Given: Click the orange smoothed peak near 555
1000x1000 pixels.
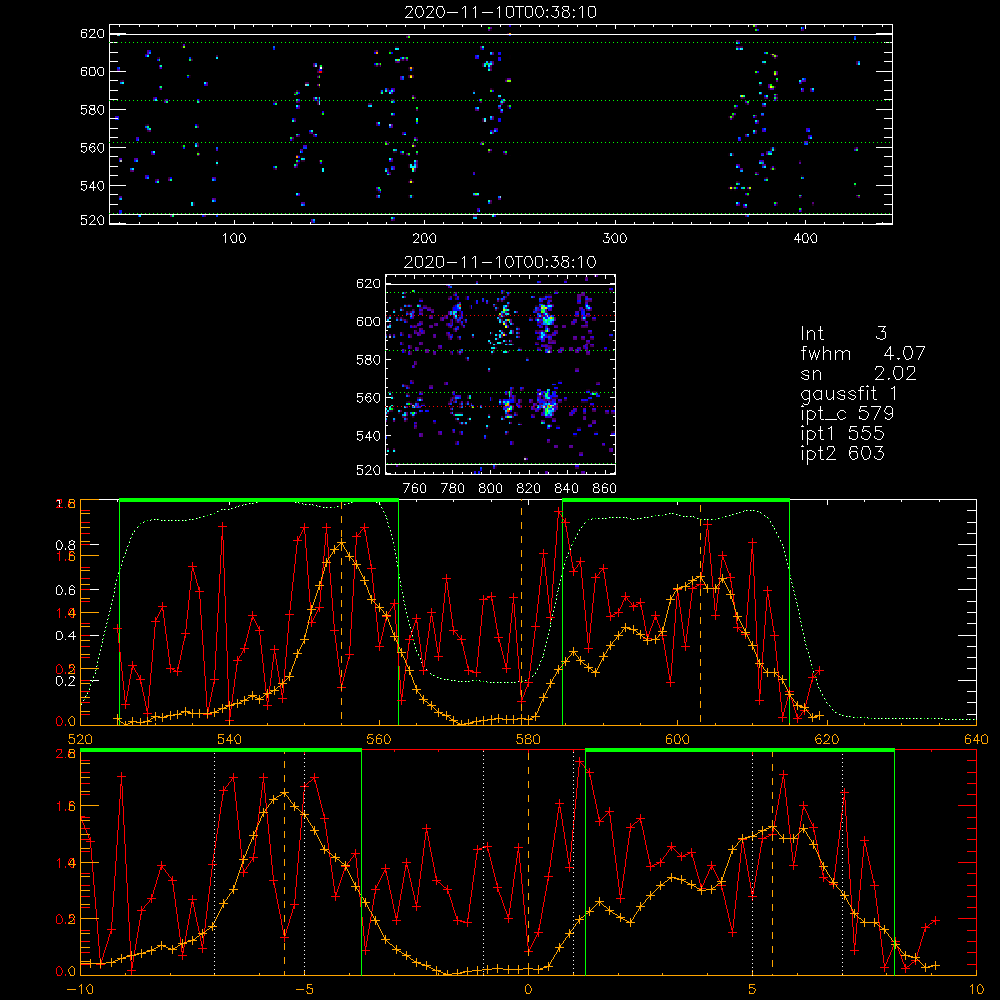Looking at the screenshot, I should tap(342, 543).
